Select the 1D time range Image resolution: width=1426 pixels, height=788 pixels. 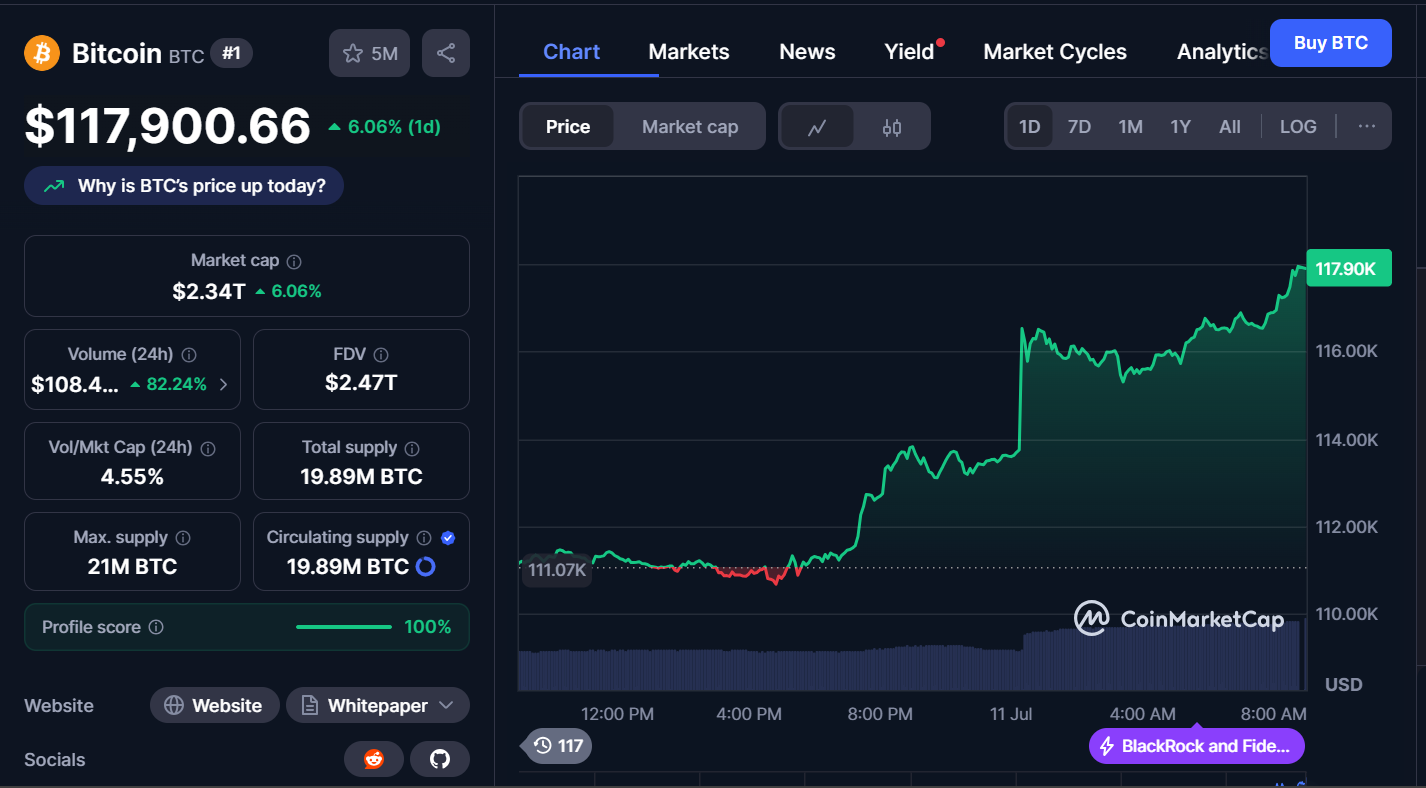coord(1030,127)
